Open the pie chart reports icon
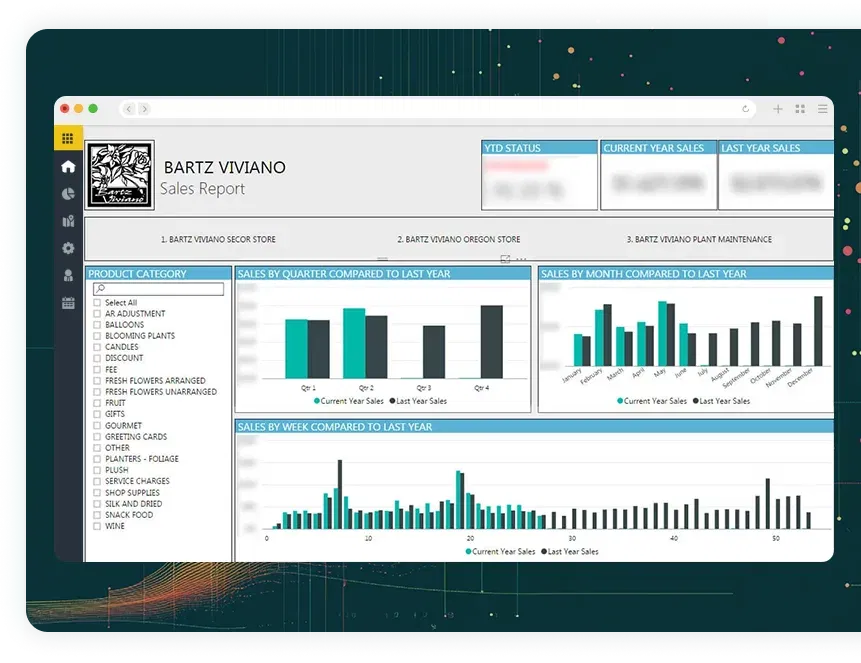861x663 pixels. coord(68,194)
